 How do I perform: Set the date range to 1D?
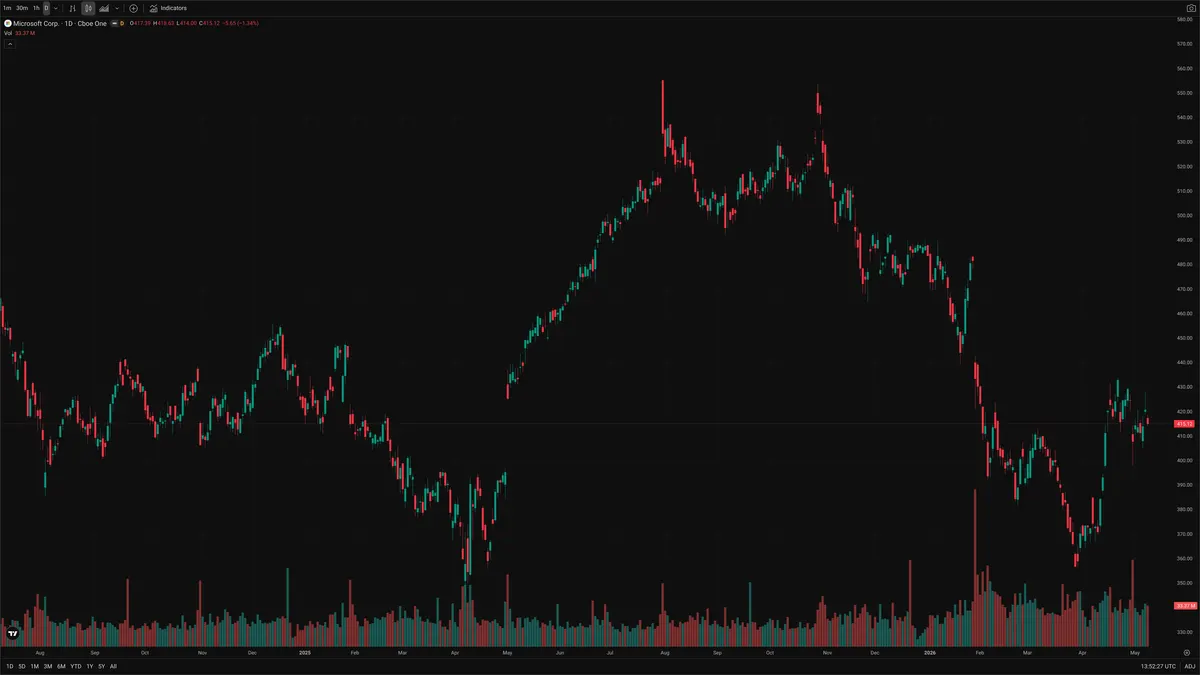[x=9, y=666]
